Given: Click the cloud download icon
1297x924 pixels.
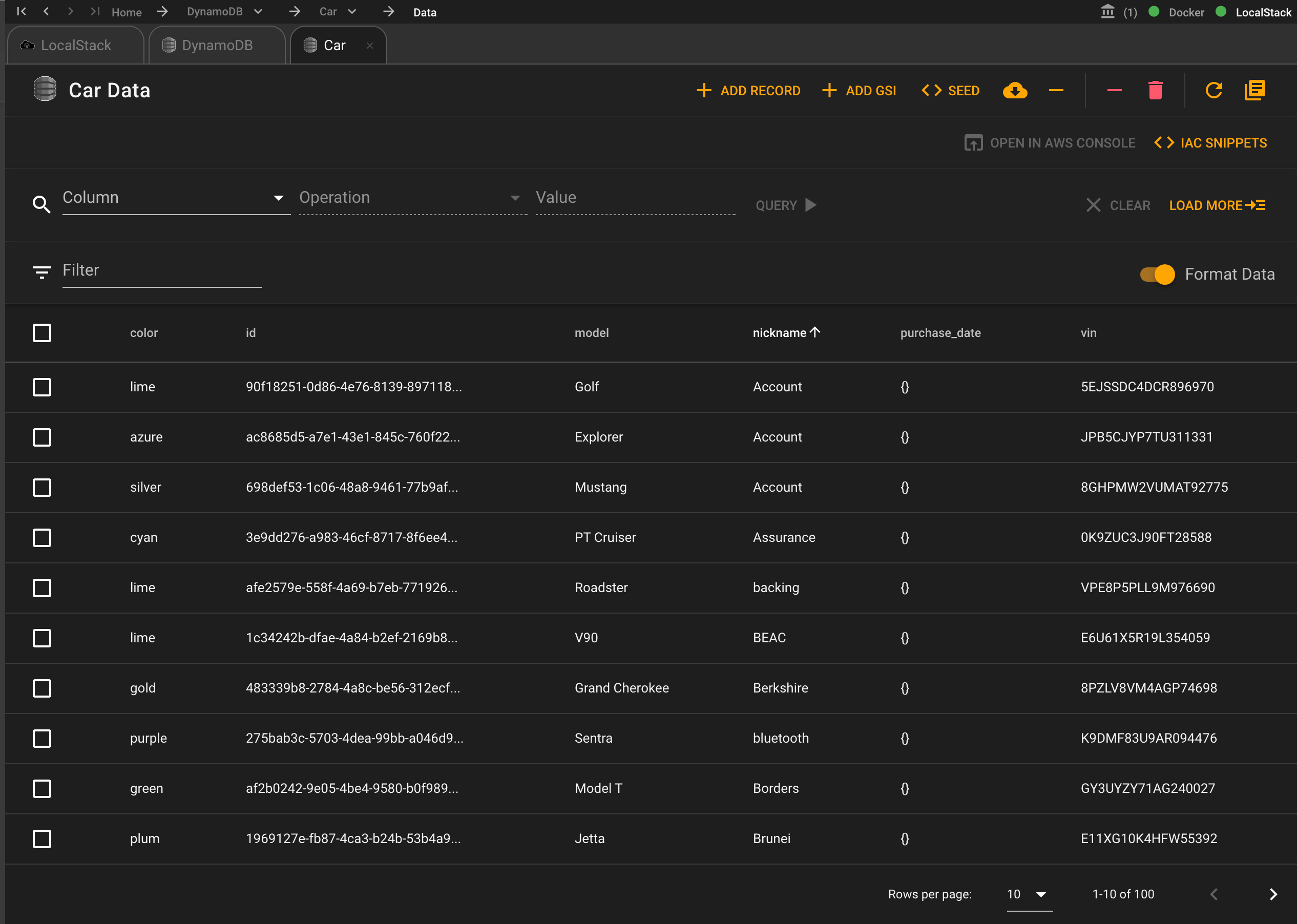Looking at the screenshot, I should (1014, 91).
